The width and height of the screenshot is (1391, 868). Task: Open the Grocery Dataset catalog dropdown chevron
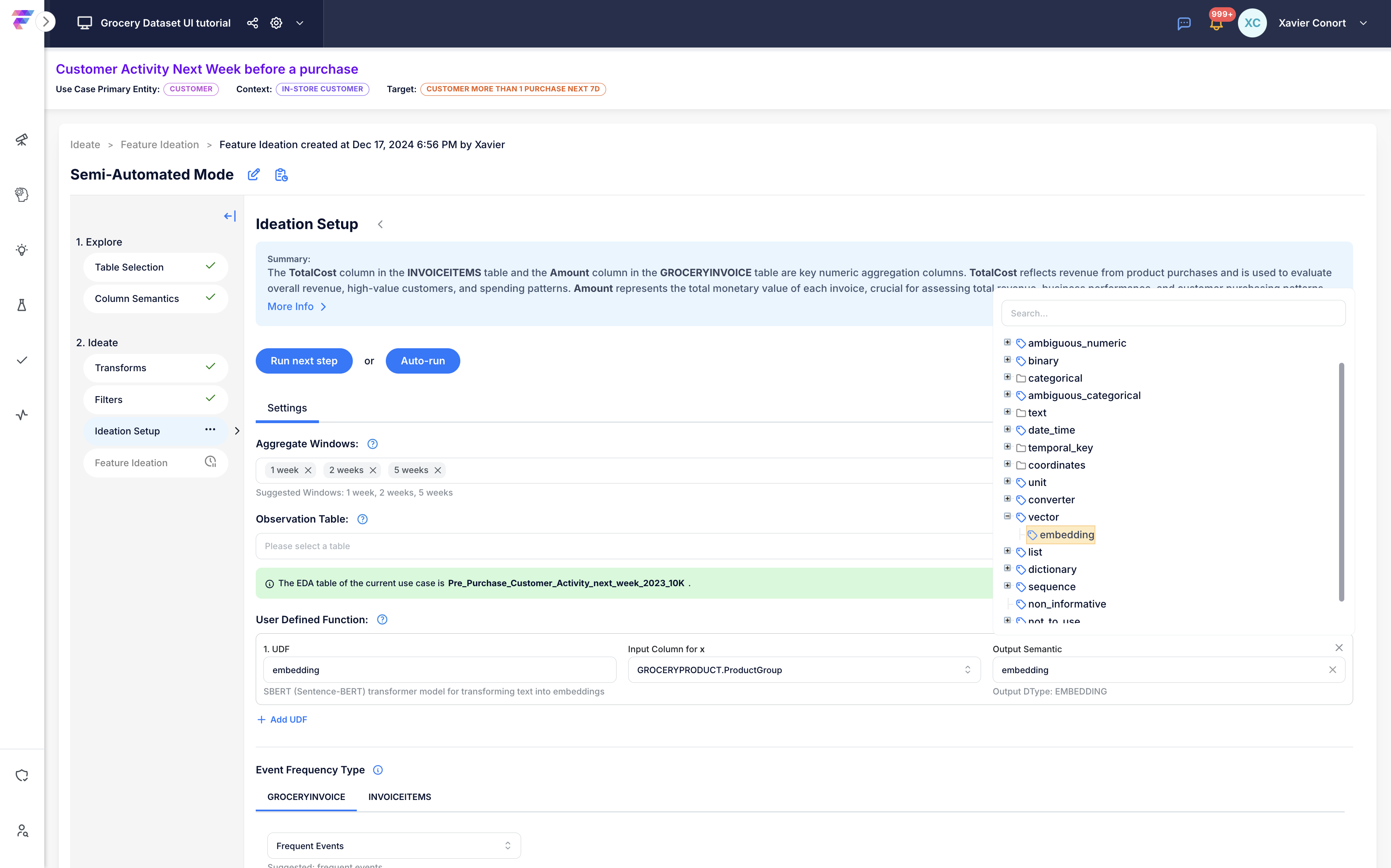pos(300,23)
